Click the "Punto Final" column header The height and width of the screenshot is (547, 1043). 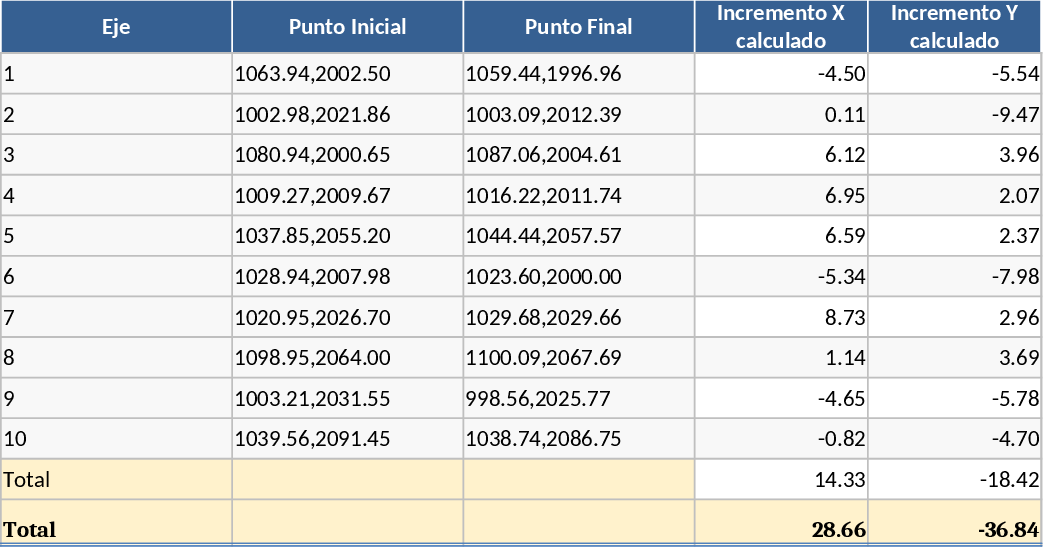click(578, 27)
